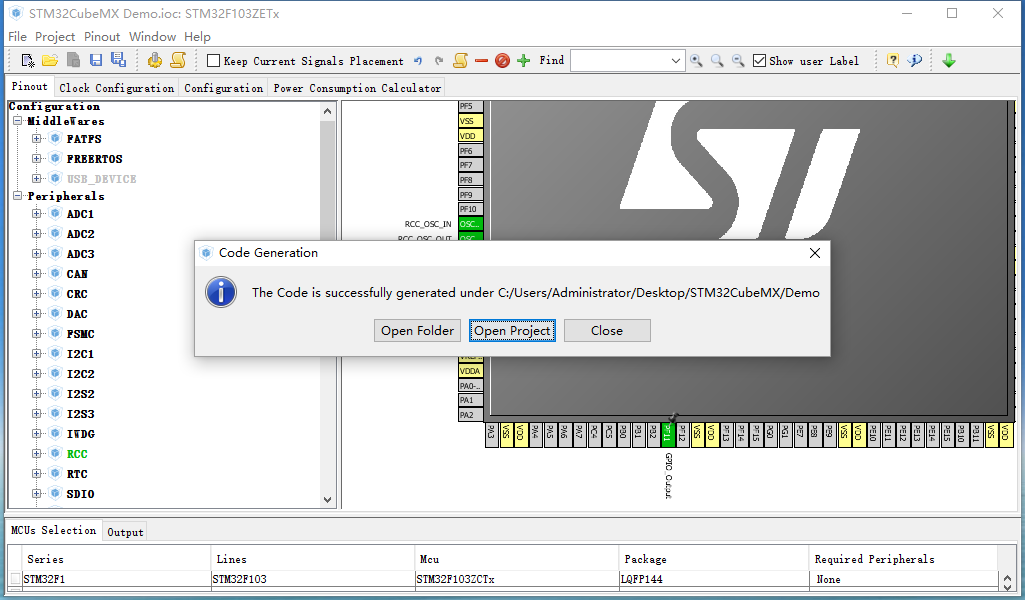Screen dimensions: 1025x600
Task: Open the Pinout menu
Action: [102, 37]
